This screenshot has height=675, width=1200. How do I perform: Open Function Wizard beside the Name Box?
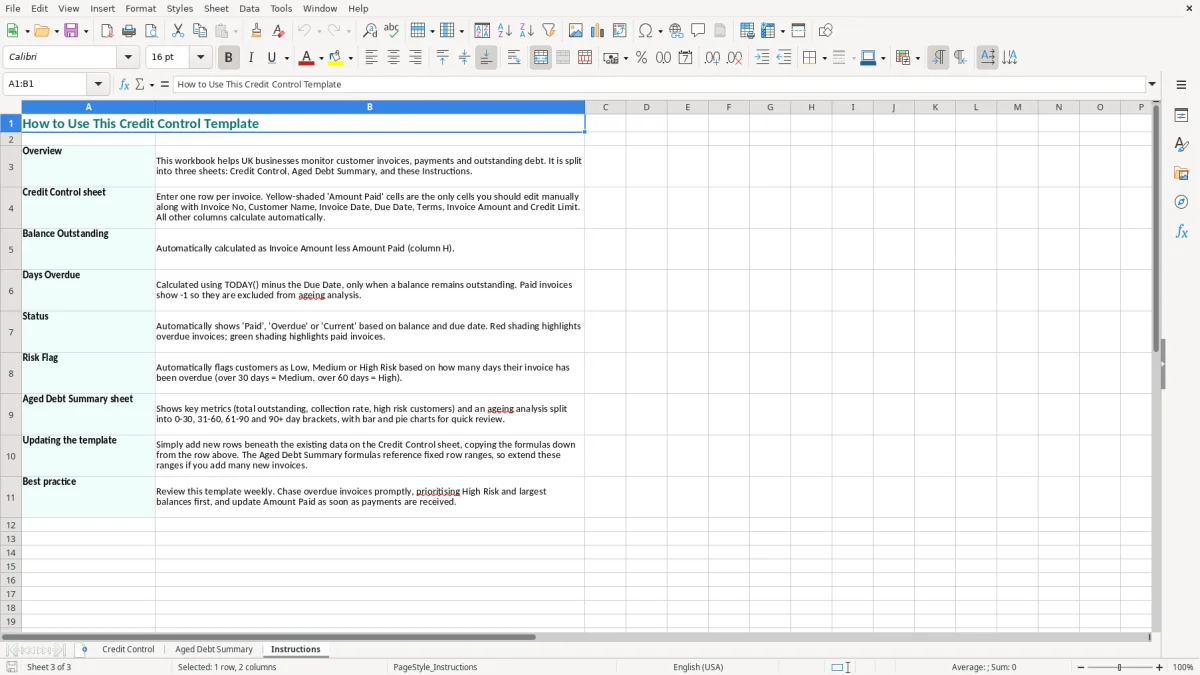pos(125,85)
